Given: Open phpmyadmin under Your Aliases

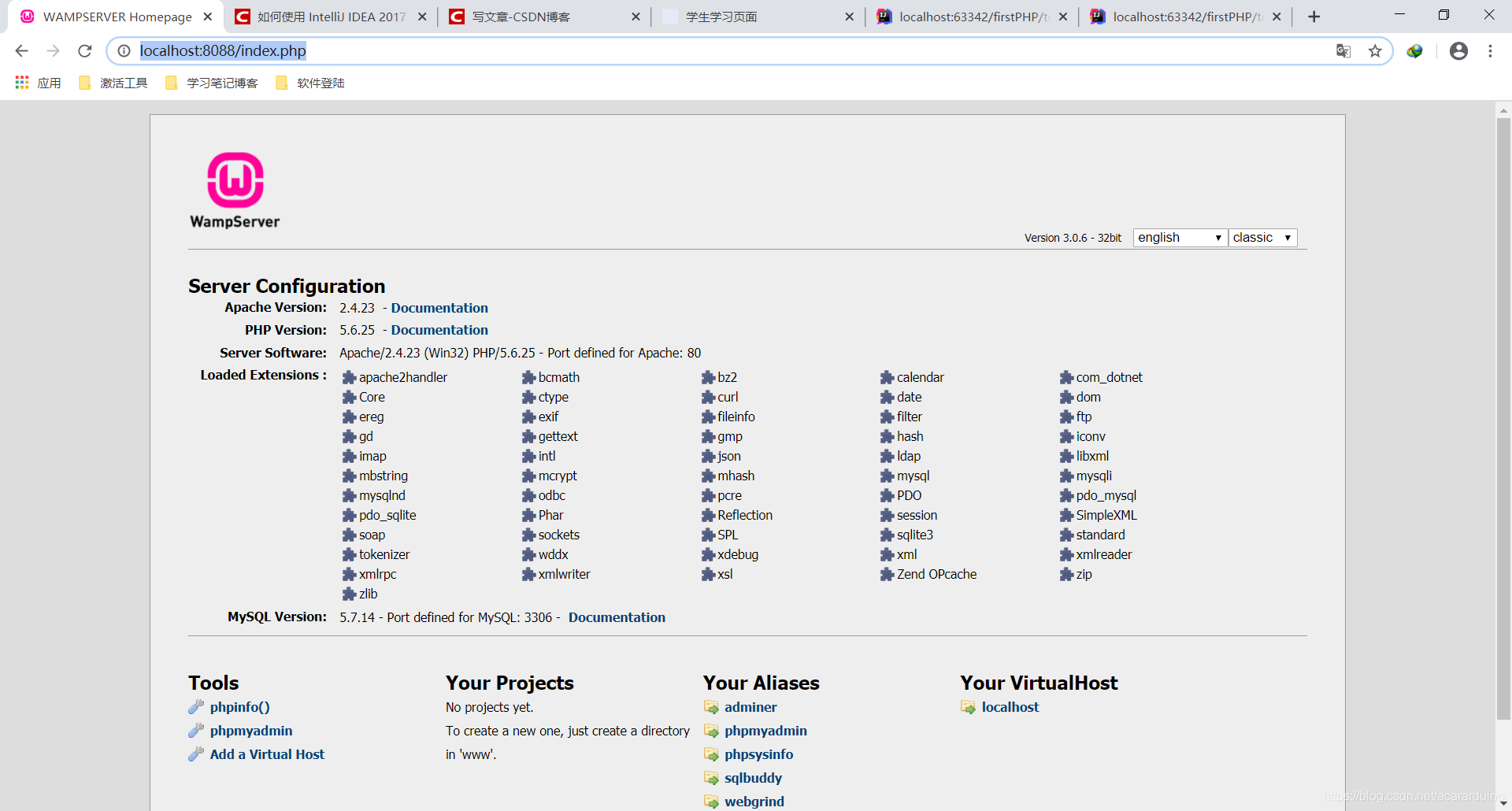Looking at the screenshot, I should click(765, 731).
